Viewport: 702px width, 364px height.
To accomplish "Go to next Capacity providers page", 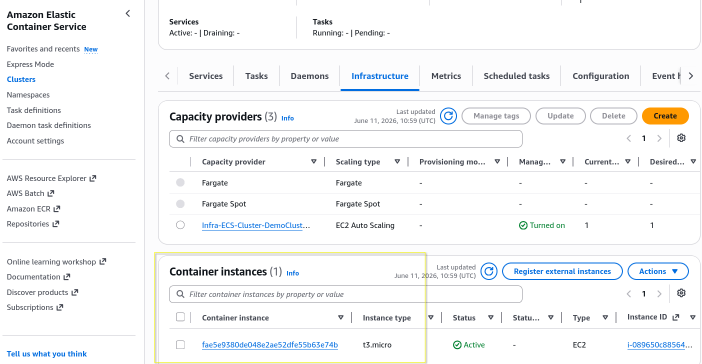I will pyautogui.click(x=659, y=138).
